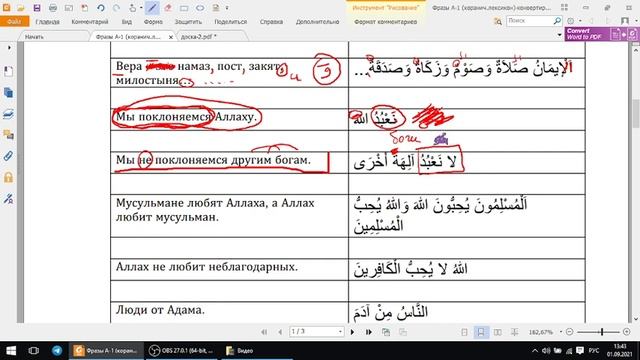Click the Print icon in quick toolbar

pyautogui.click(x=53, y=8)
